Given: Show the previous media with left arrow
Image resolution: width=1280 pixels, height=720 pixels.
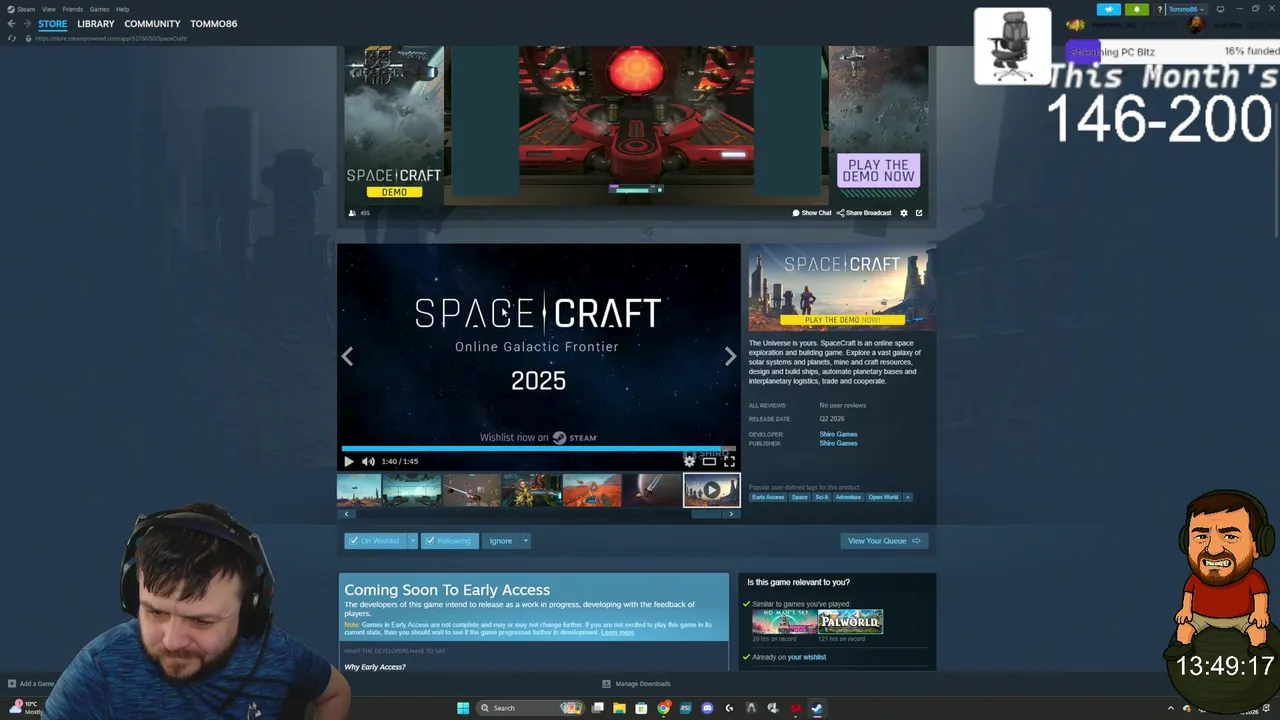Looking at the screenshot, I should 347,356.
